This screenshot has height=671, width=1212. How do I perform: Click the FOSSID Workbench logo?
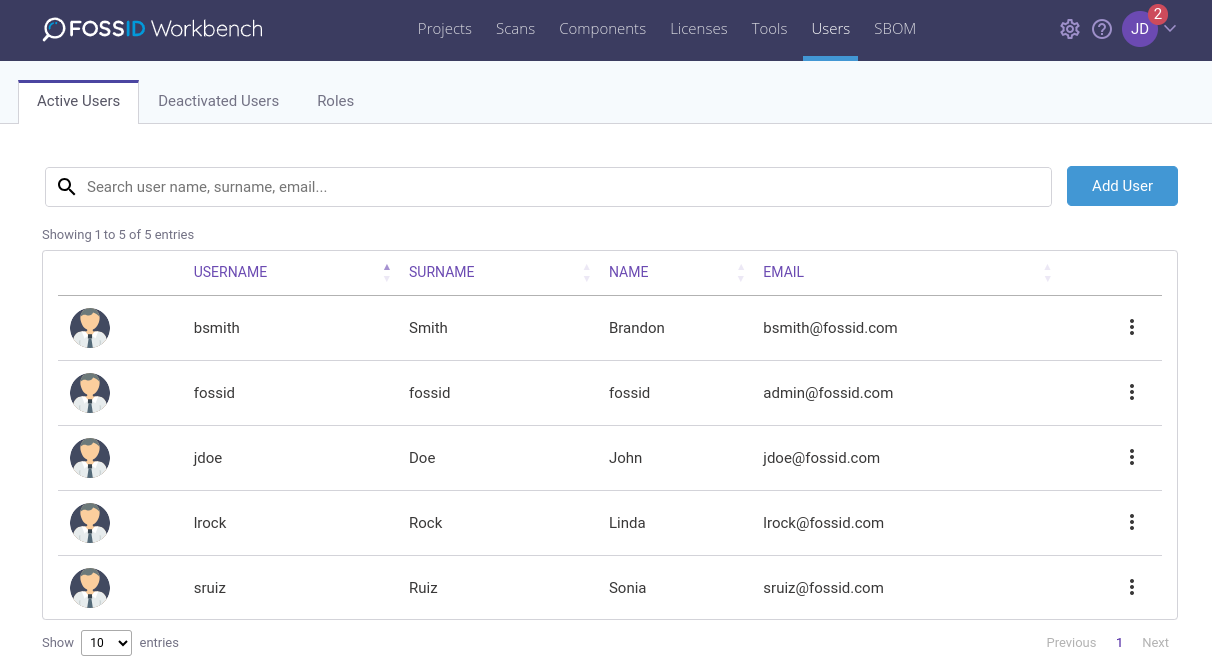[153, 29]
